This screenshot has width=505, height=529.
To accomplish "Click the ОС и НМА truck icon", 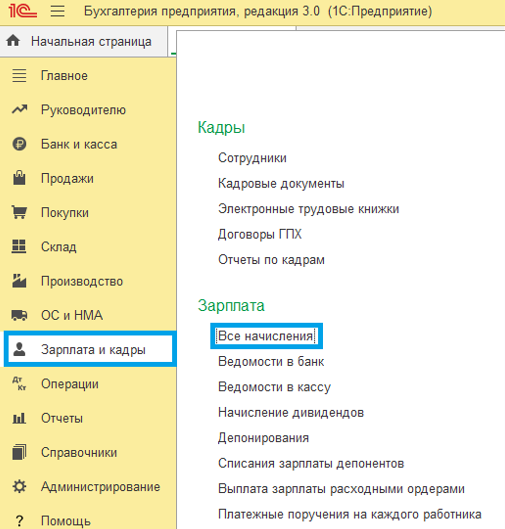I will pyautogui.click(x=19, y=315).
